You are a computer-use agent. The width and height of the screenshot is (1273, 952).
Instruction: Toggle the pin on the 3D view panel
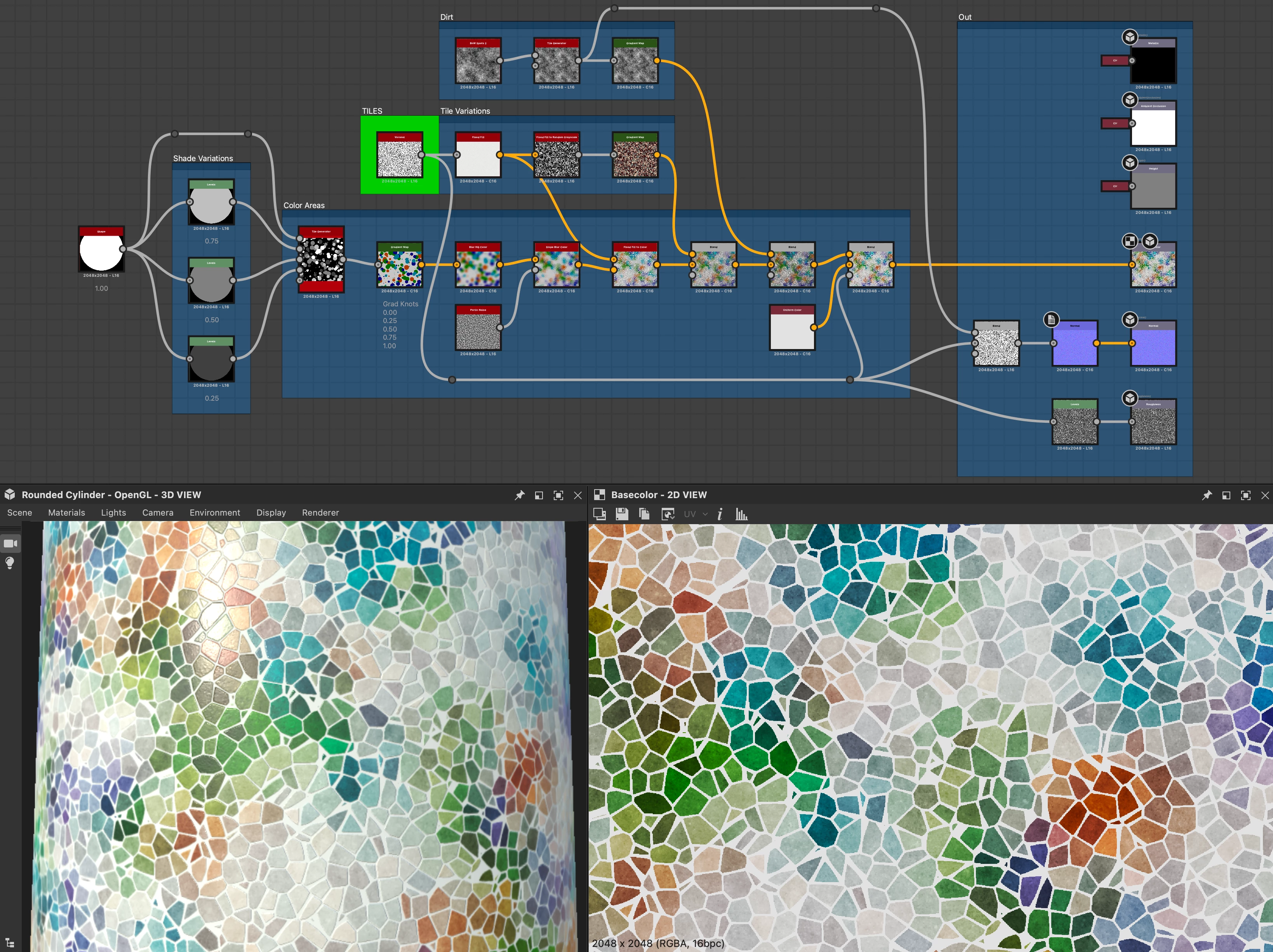click(520, 495)
